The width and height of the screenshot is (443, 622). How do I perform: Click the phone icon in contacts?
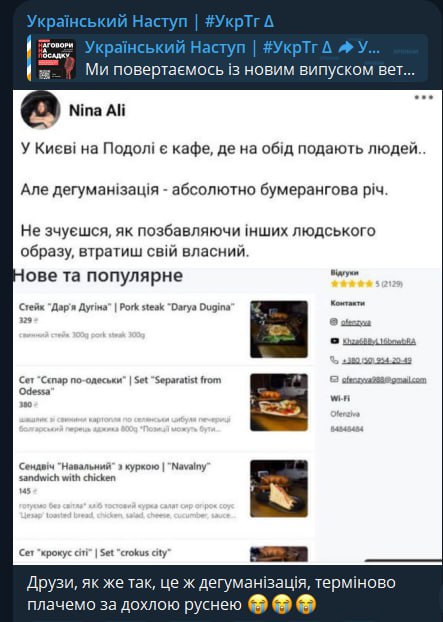coord(334,360)
